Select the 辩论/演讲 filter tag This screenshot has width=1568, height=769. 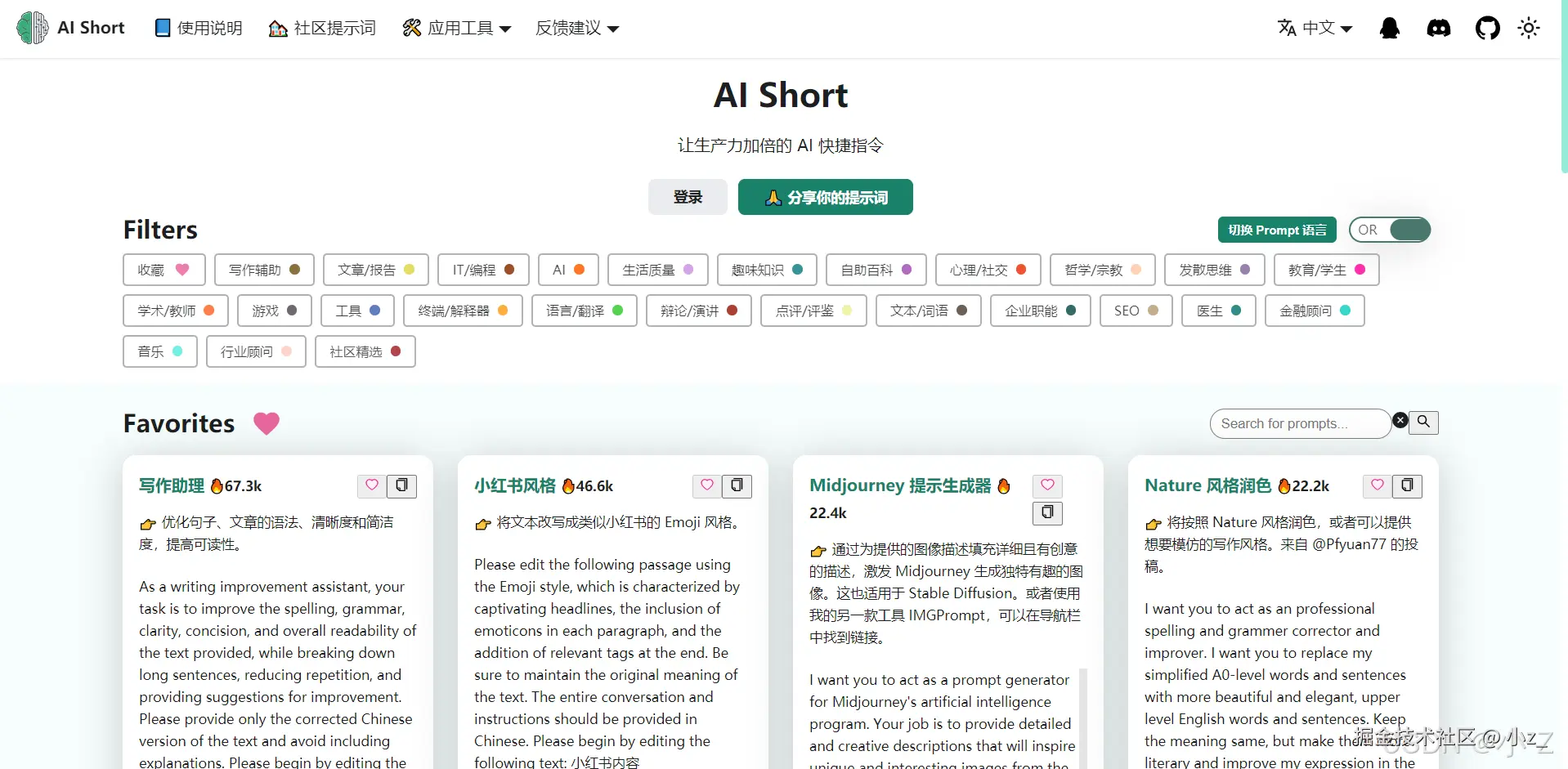(x=699, y=311)
